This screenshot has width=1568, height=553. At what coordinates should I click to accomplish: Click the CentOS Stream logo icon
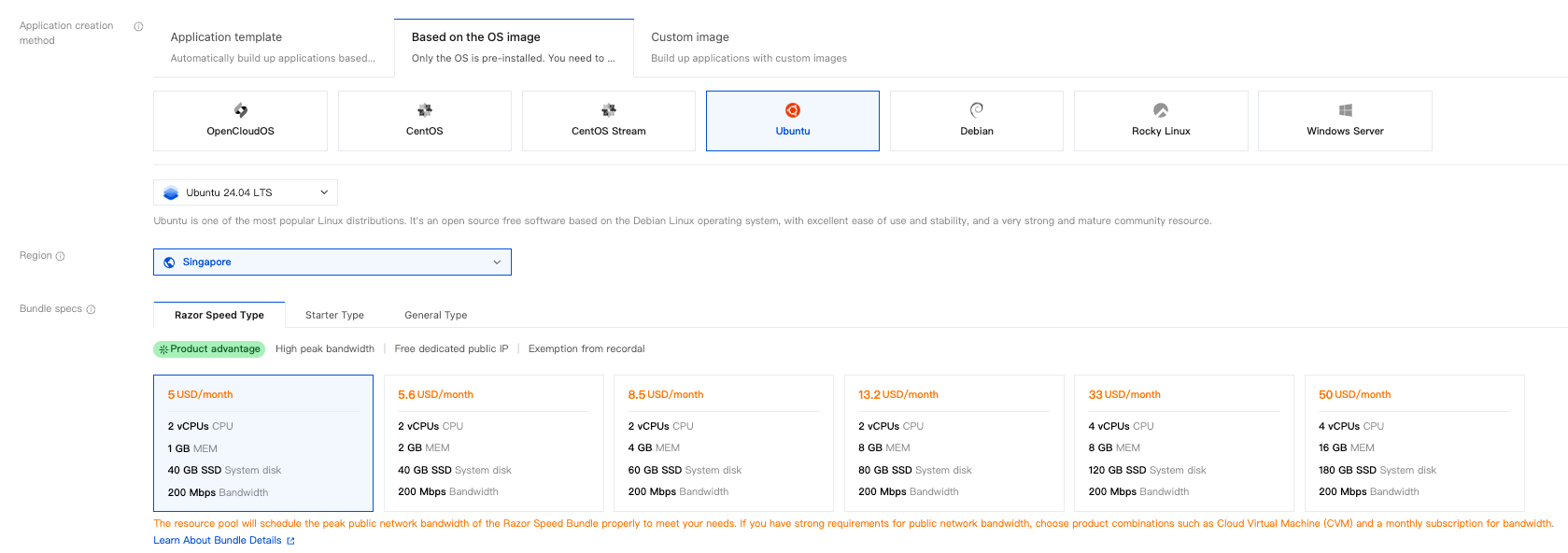(x=609, y=110)
